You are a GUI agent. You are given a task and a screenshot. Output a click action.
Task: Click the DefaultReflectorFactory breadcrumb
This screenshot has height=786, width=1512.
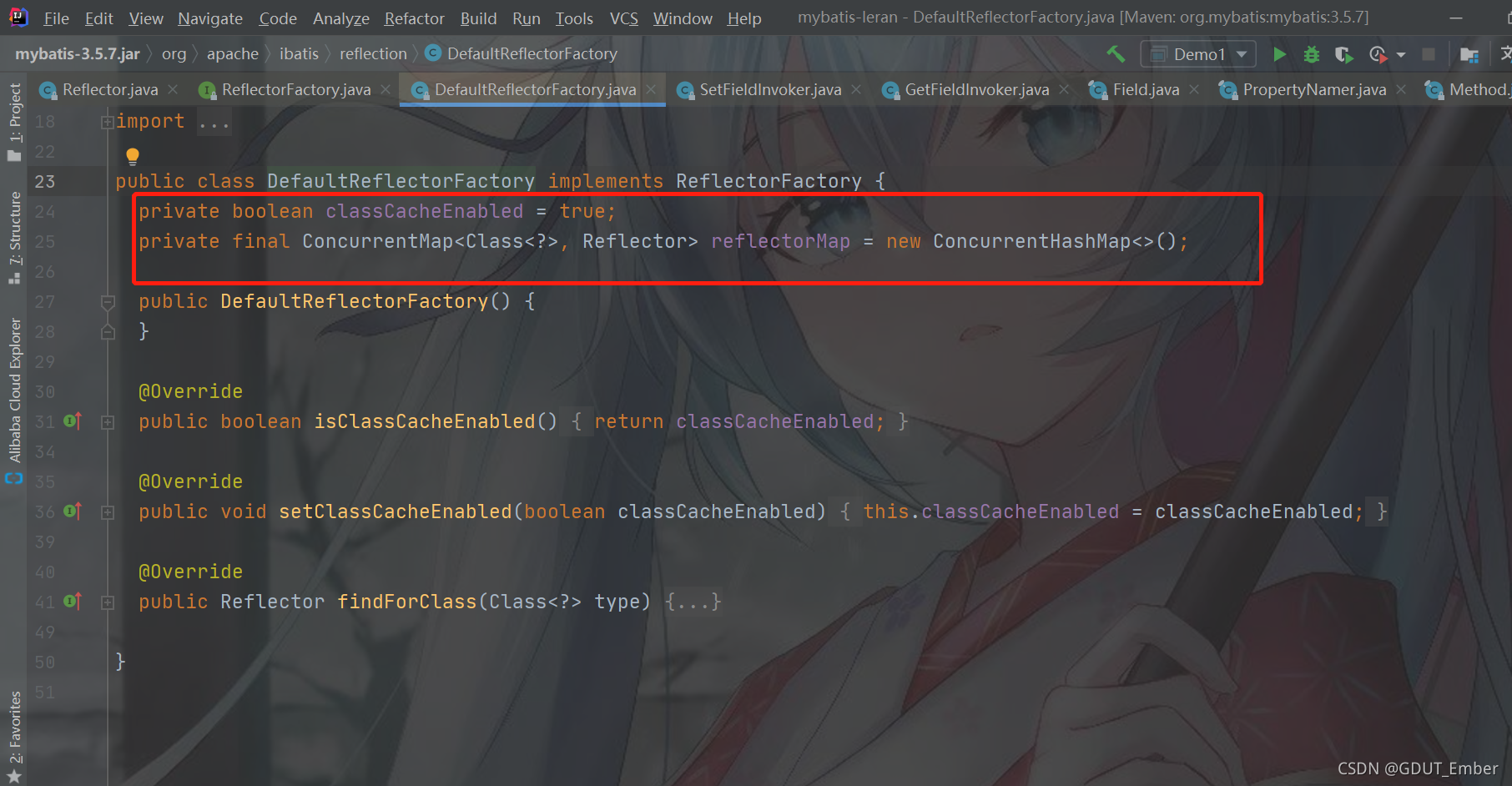(522, 54)
